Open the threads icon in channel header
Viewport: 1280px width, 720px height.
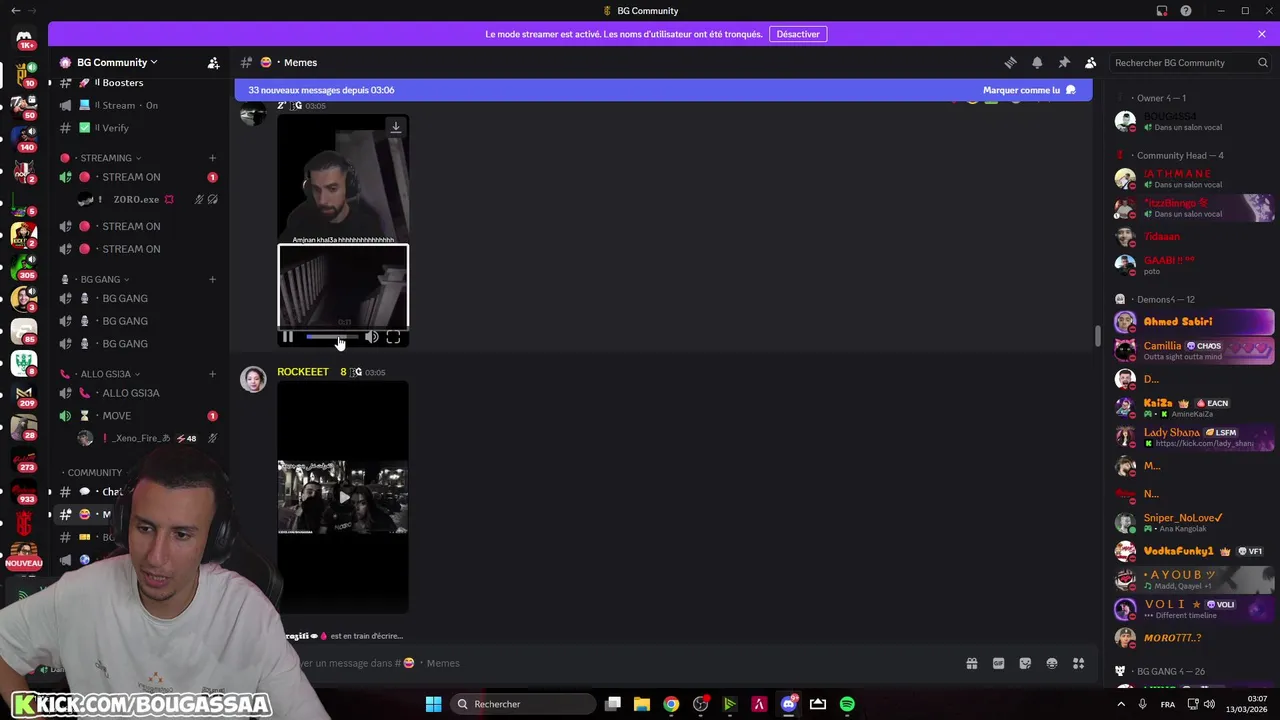[x=1010, y=62]
